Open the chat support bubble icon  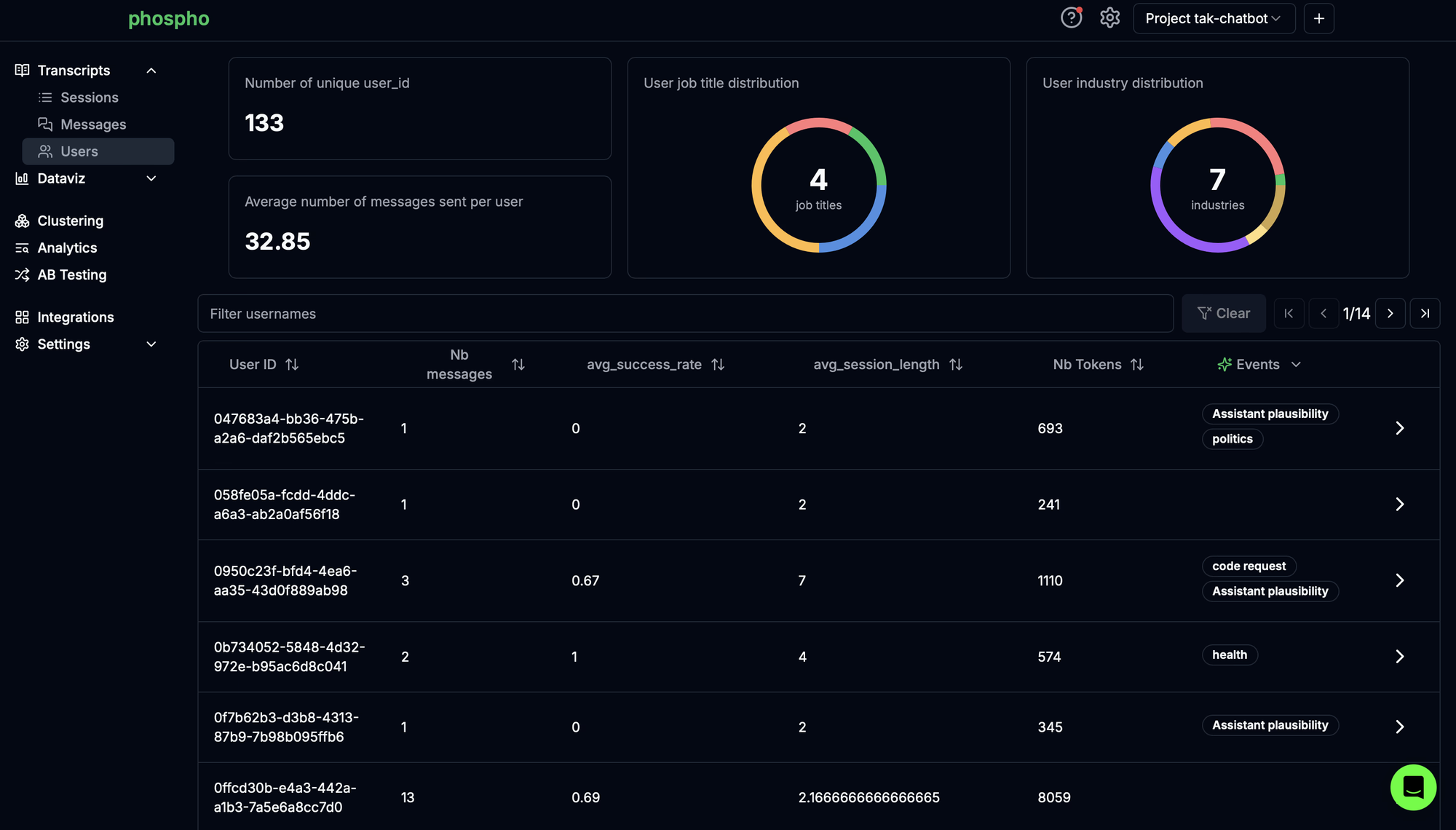click(1412, 787)
